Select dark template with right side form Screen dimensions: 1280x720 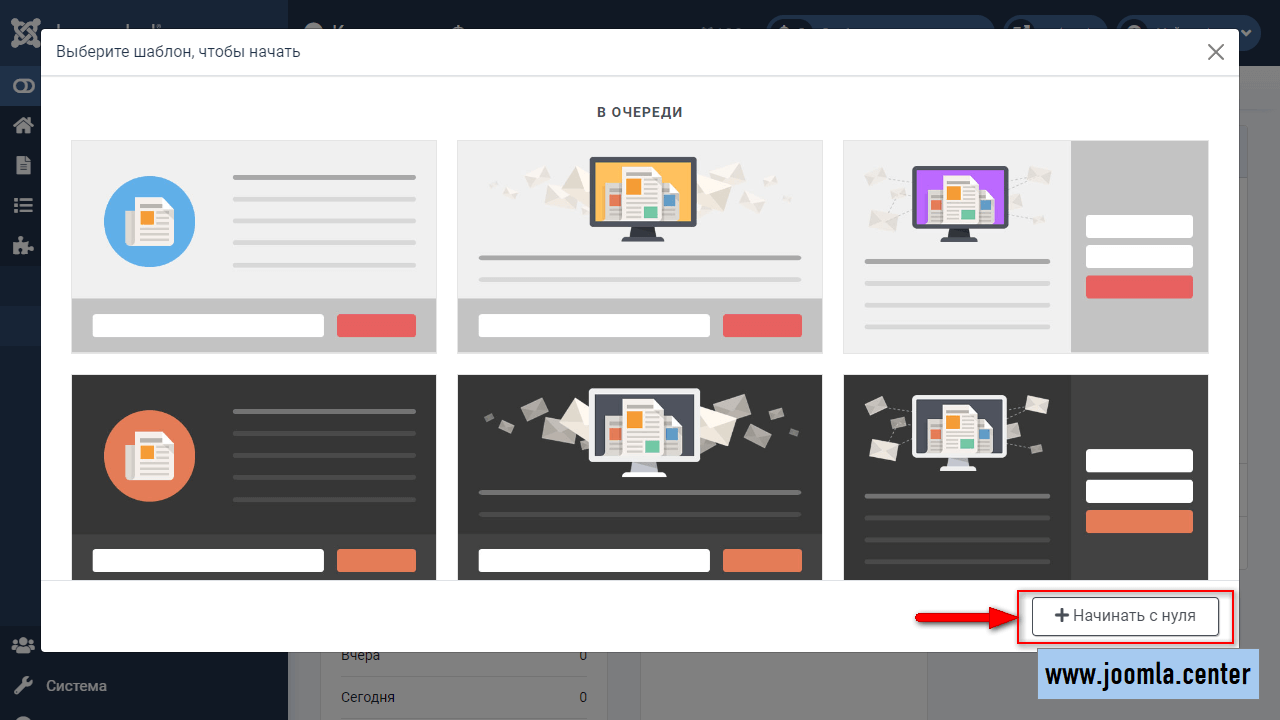(1025, 476)
